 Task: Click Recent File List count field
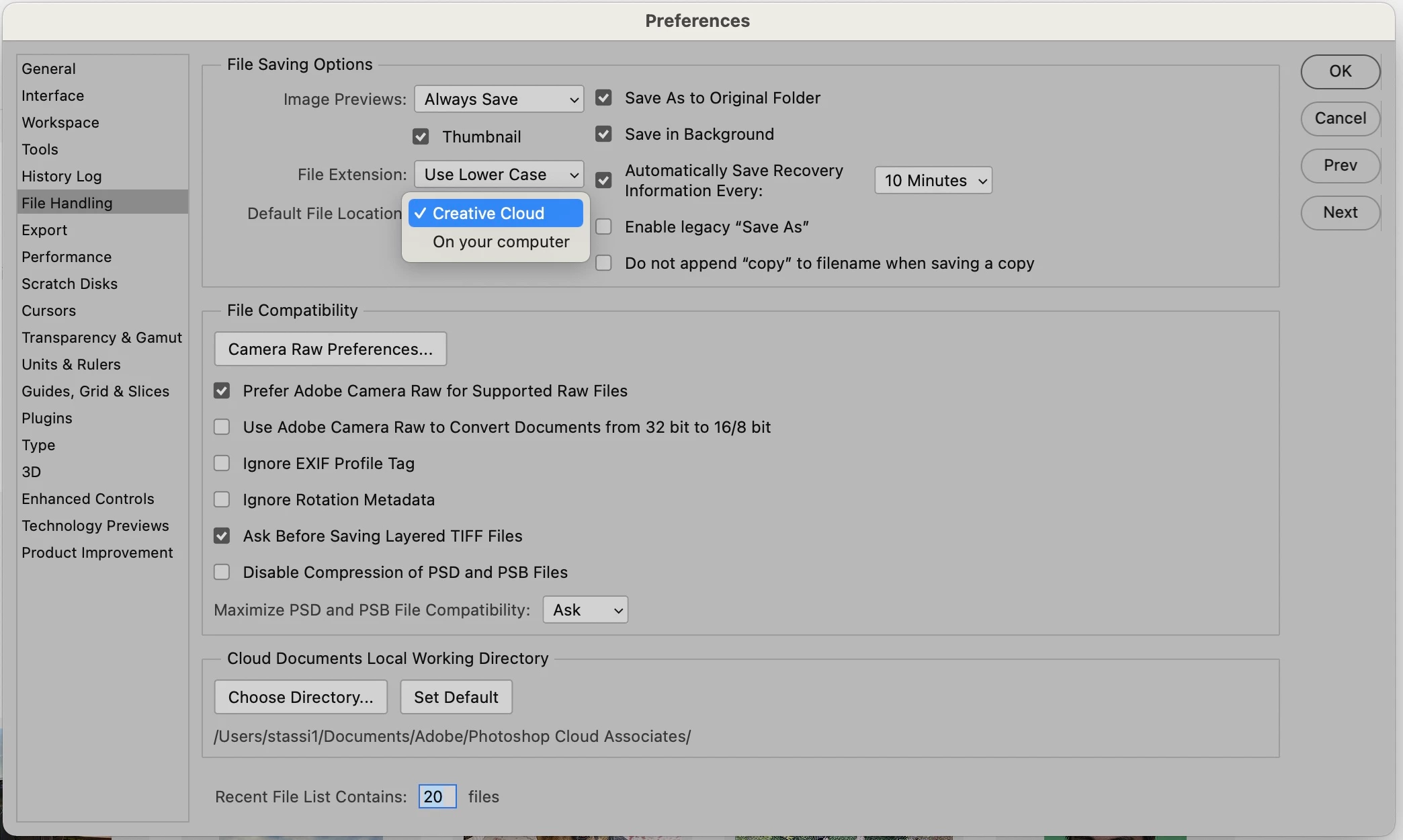click(x=437, y=797)
